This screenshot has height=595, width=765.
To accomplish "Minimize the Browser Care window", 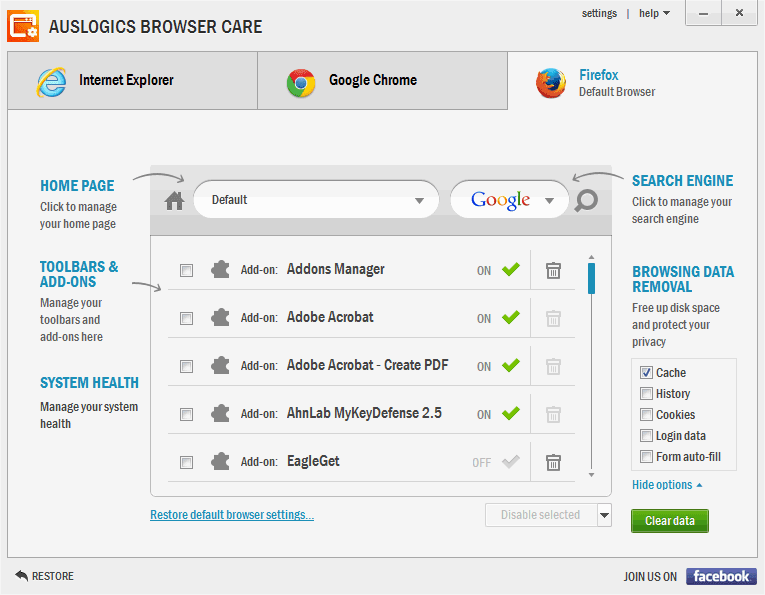I will coord(703,13).
